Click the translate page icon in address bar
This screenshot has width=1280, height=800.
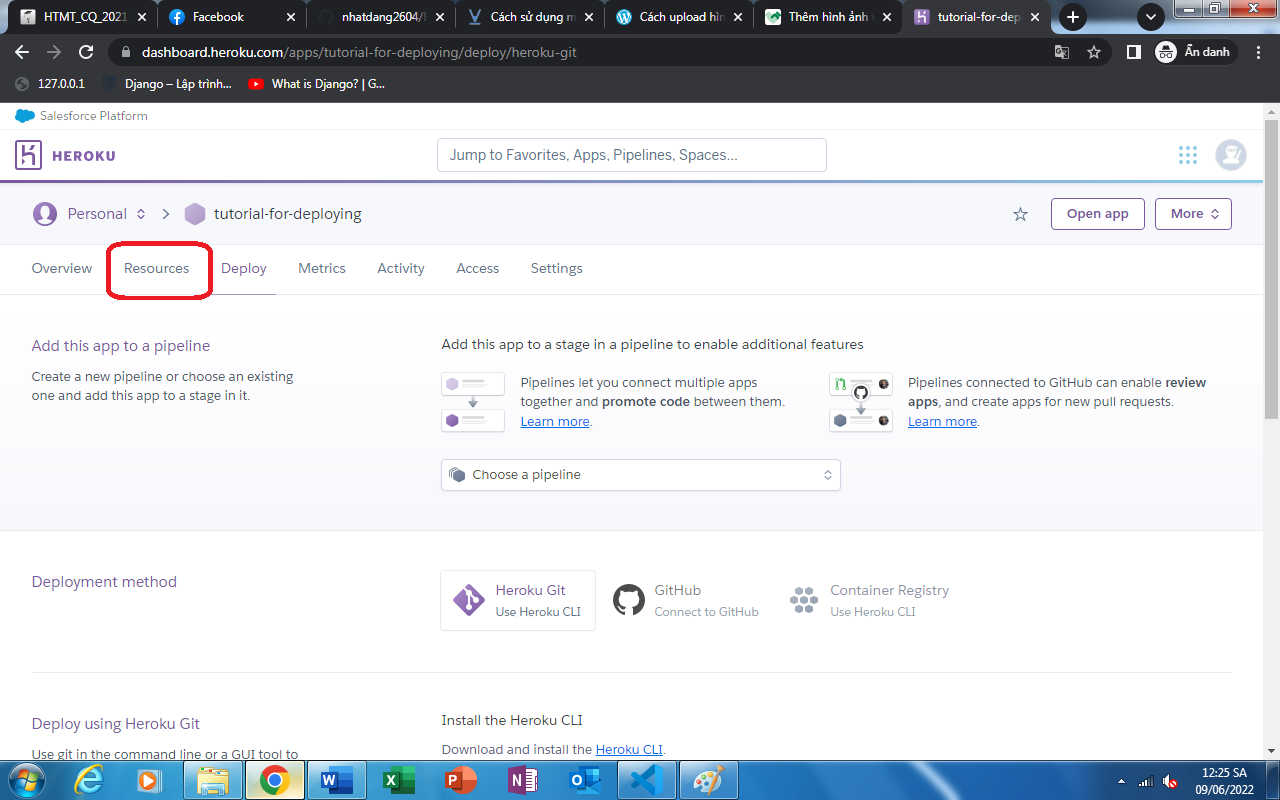click(x=1062, y=52)
